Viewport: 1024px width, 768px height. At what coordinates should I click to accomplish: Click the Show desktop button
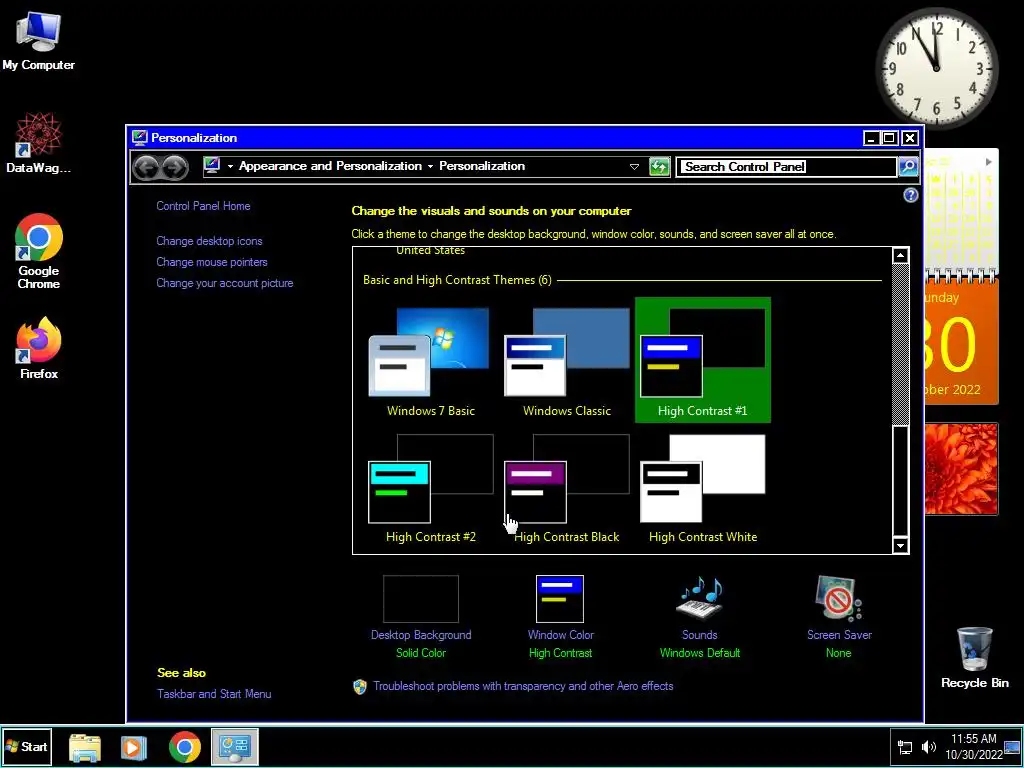pyautogui.click(x=1012, y=747)
